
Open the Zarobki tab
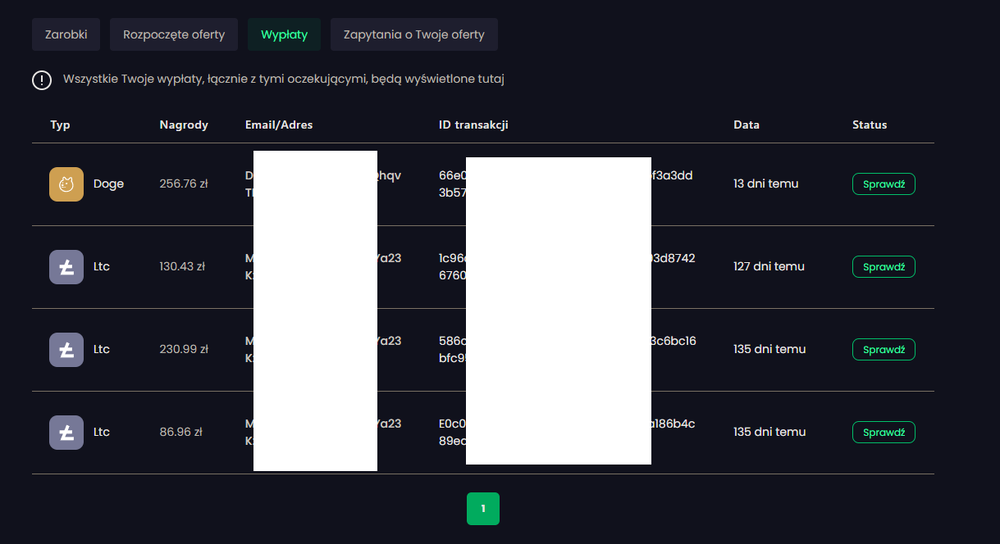click(x=66, y=34)
